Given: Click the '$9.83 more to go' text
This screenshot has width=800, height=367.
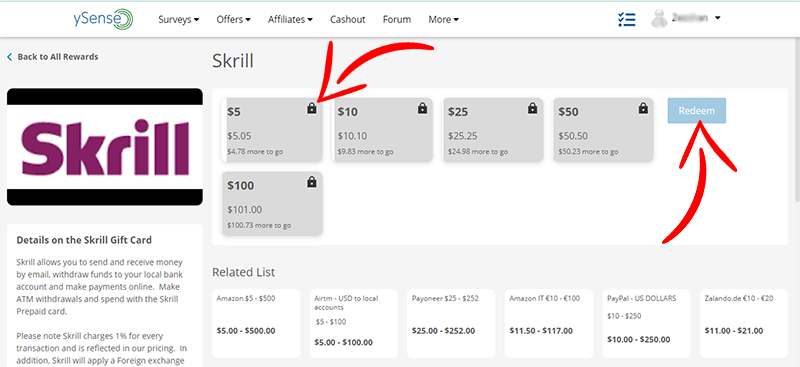Looking at the screenshot, I should pos(365,152).
